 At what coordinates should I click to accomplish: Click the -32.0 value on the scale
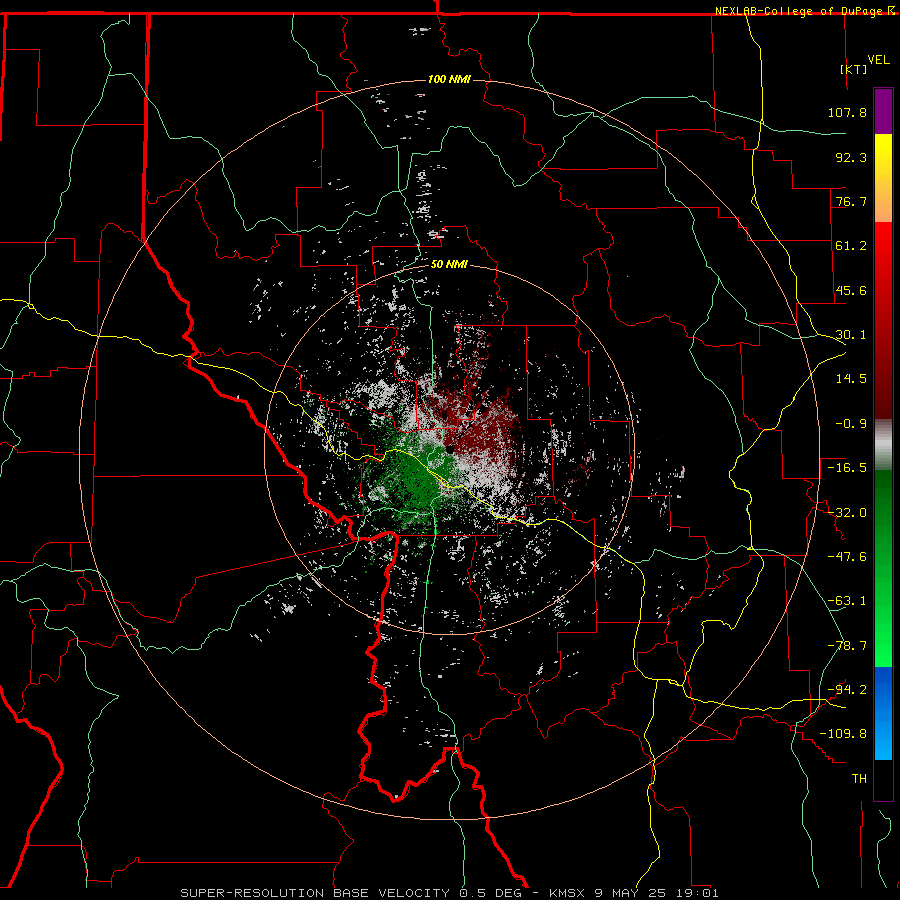point(847,512)
